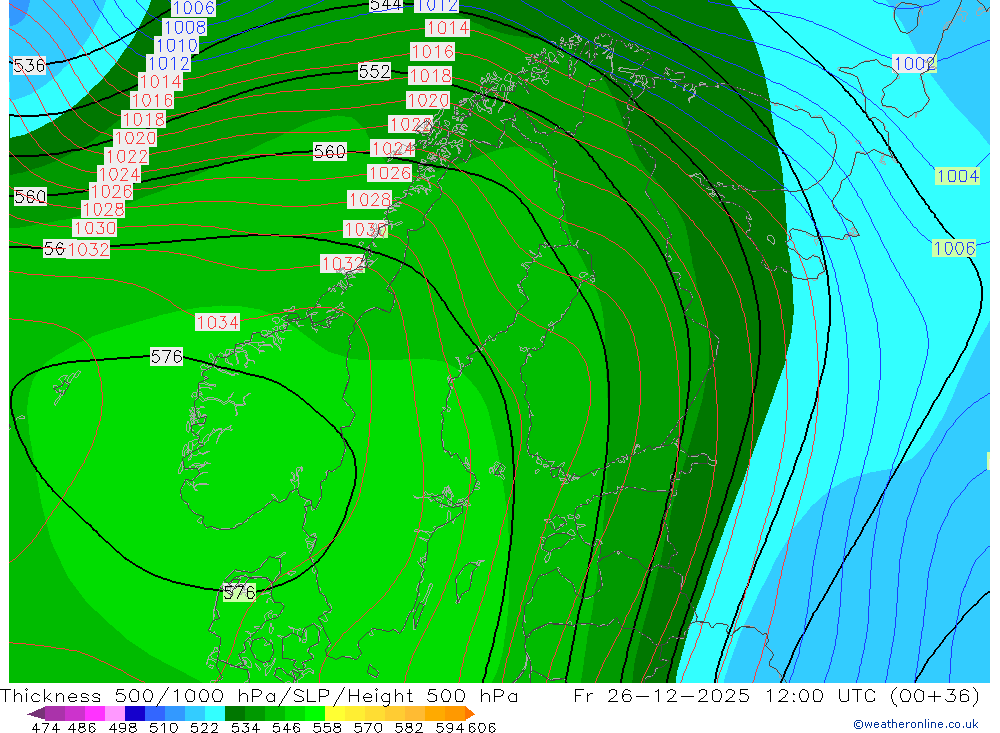Click the '570' legend value

[x=368, y=727]
